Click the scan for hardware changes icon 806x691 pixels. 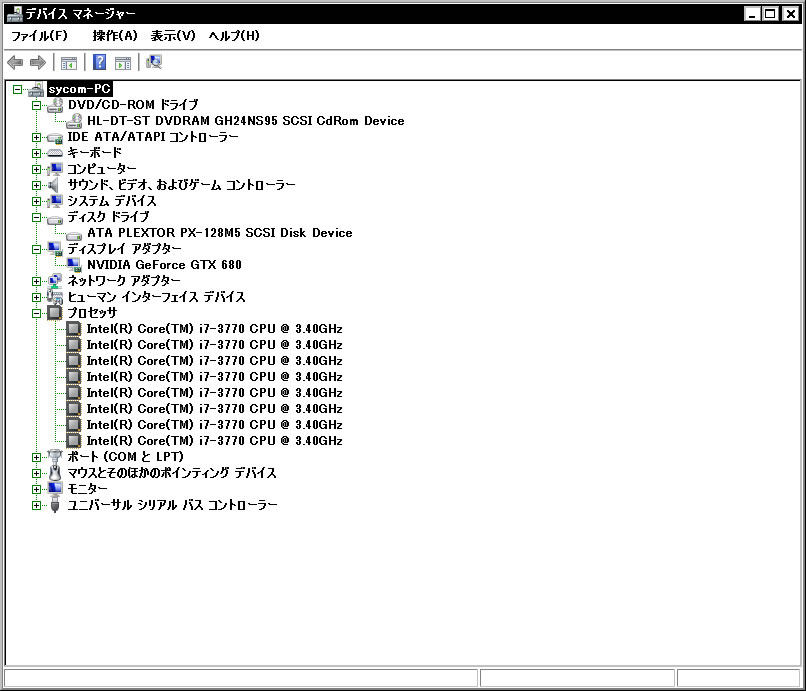point(154,62)
